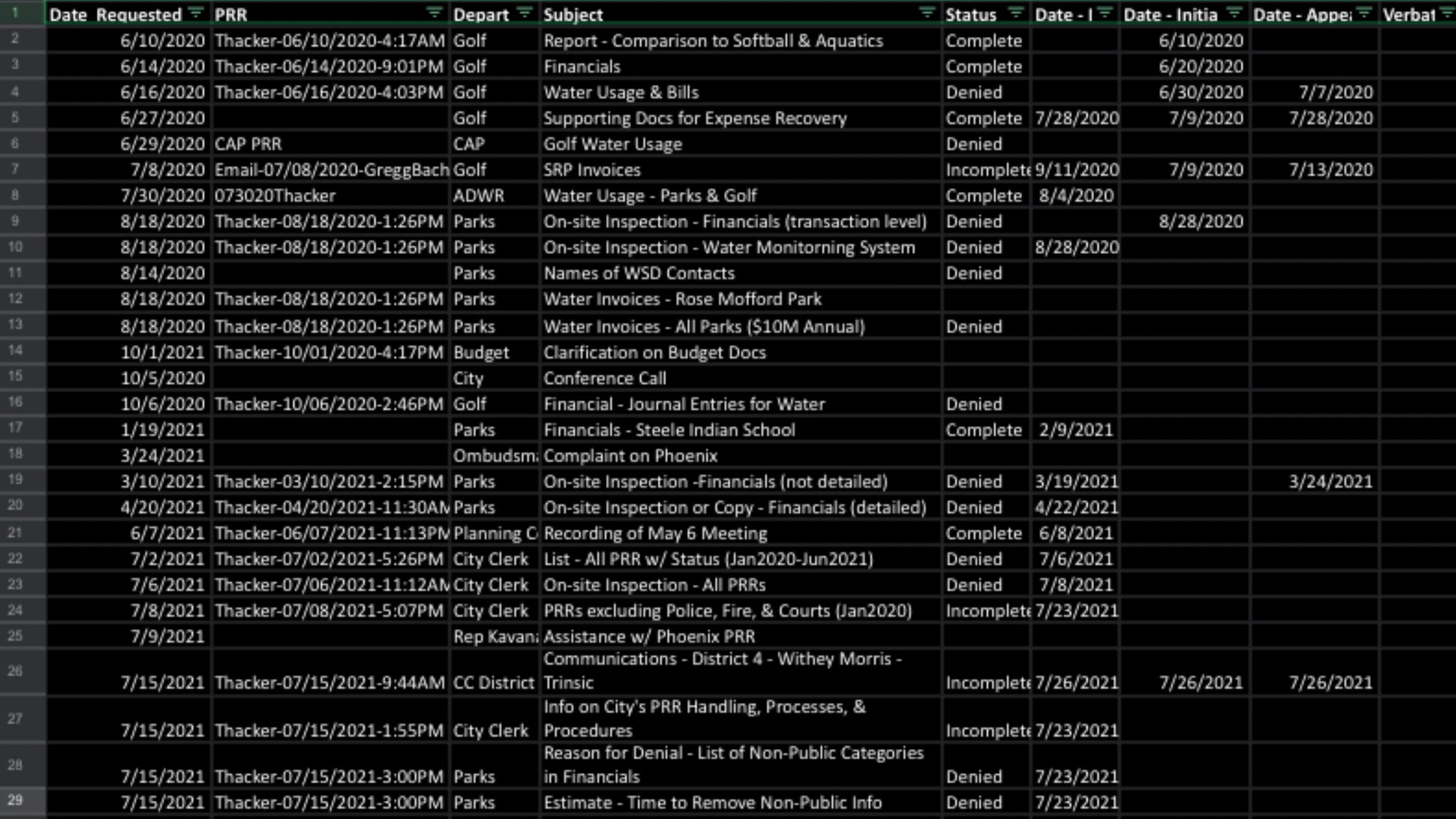
Task: Select the 'Ombudsm' department cell
Action: pyautogui.click(x=495, y=456)
